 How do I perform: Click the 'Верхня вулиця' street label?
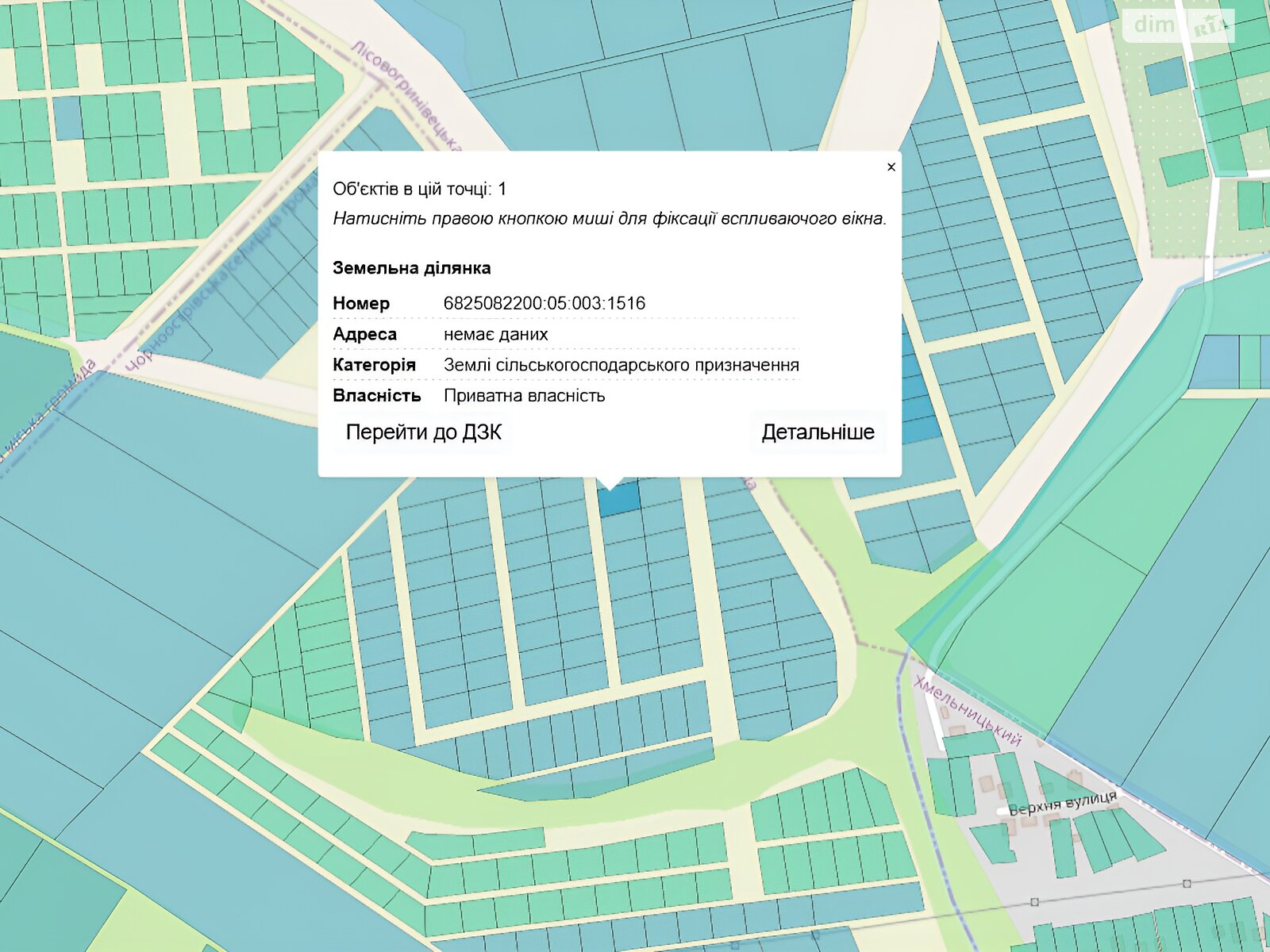[x=1062, y=803]
